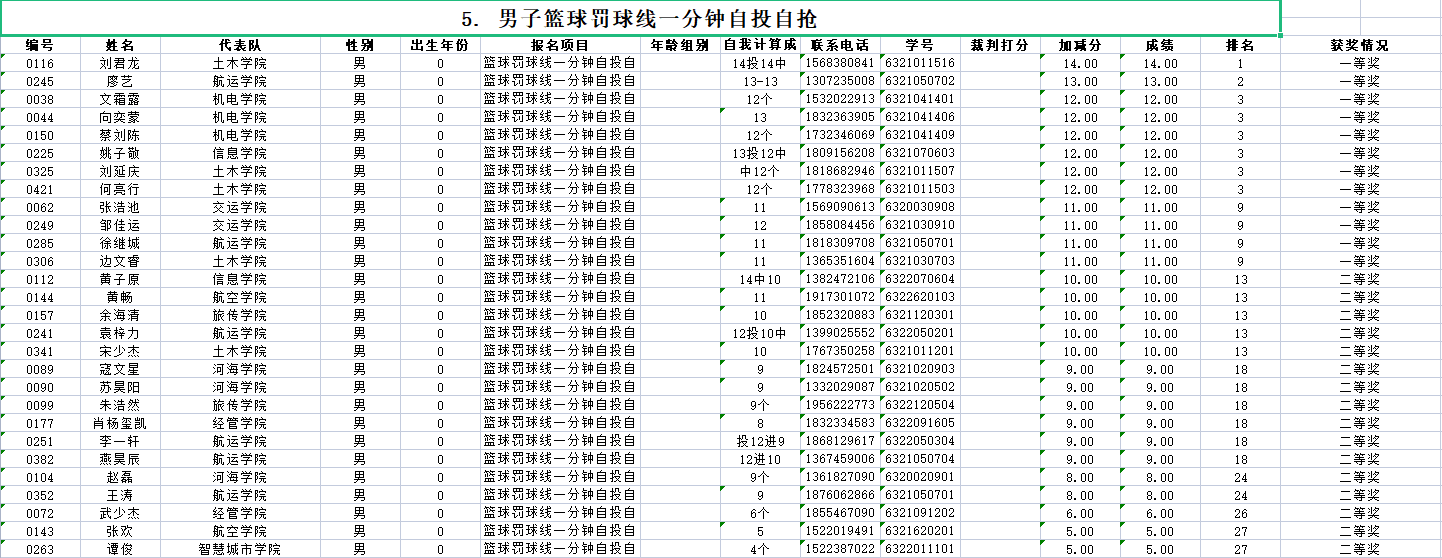Click self-score cell 13-13
1442x558 pixels.
pyautogui.click(x=760, y=81)
